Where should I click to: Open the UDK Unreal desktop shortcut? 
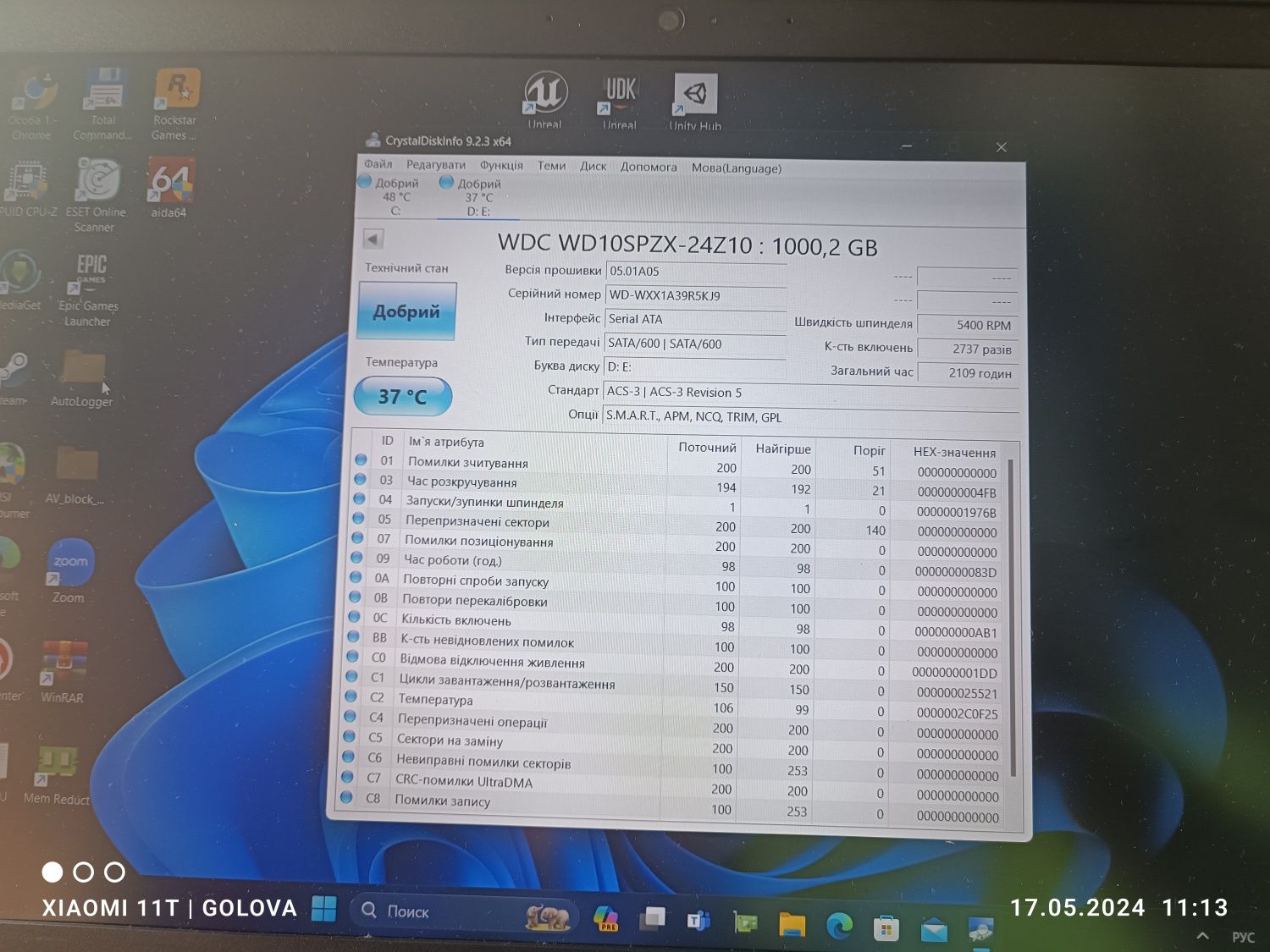click(x=620, y=101)
